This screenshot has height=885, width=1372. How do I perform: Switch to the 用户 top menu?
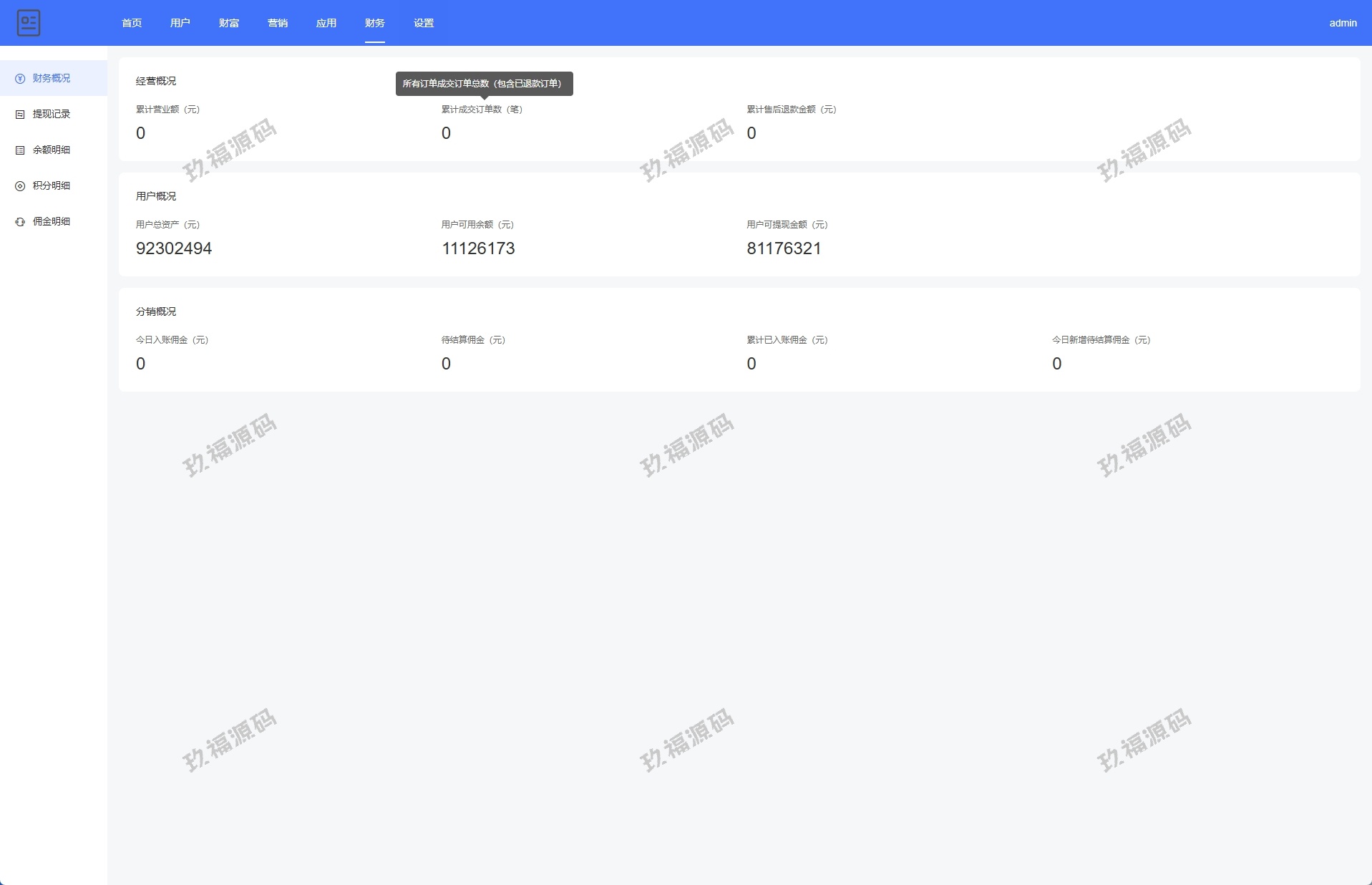coord(180,23)
